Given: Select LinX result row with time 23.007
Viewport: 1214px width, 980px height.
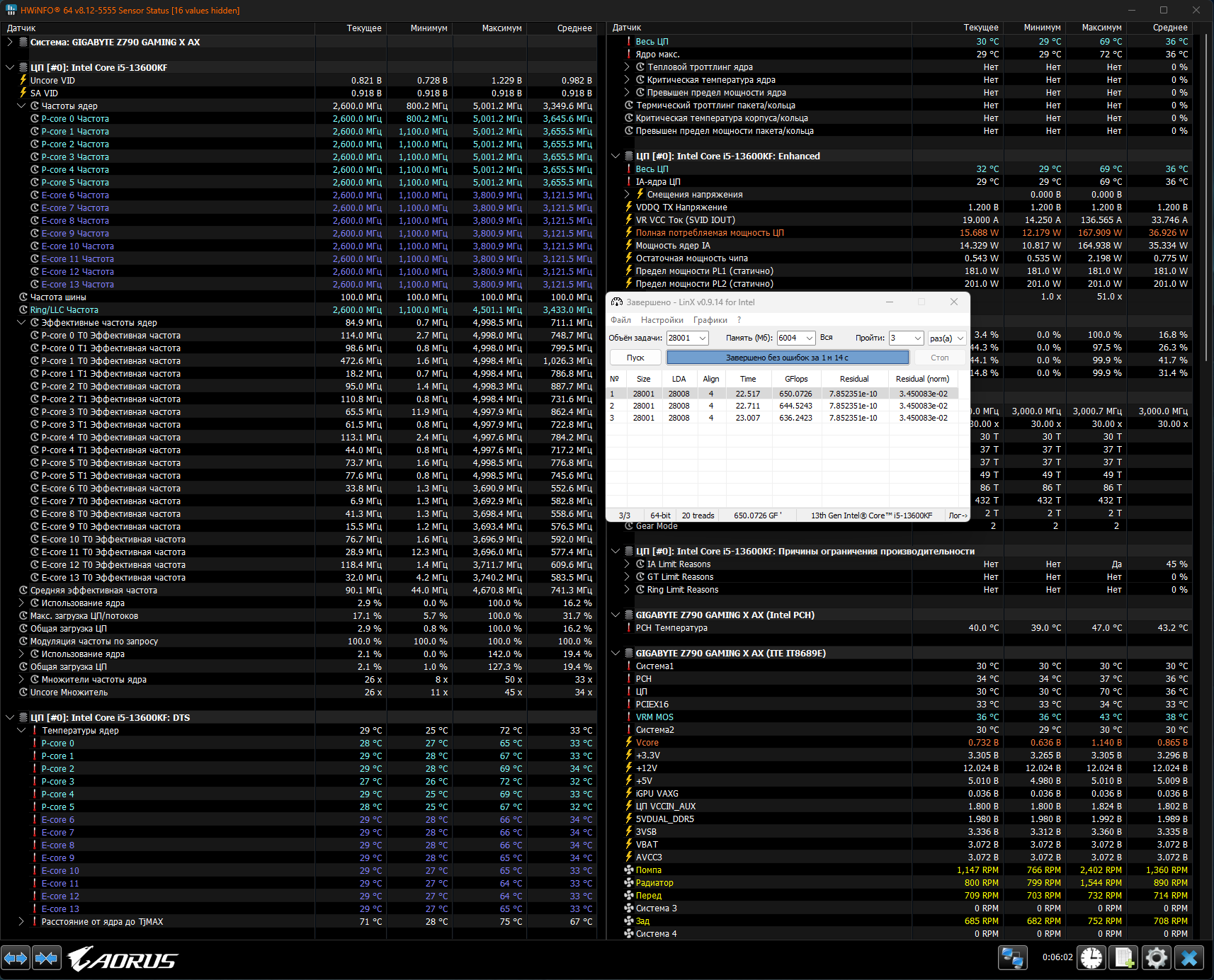Looking at the screenshot, I should [x=783, y=418].
